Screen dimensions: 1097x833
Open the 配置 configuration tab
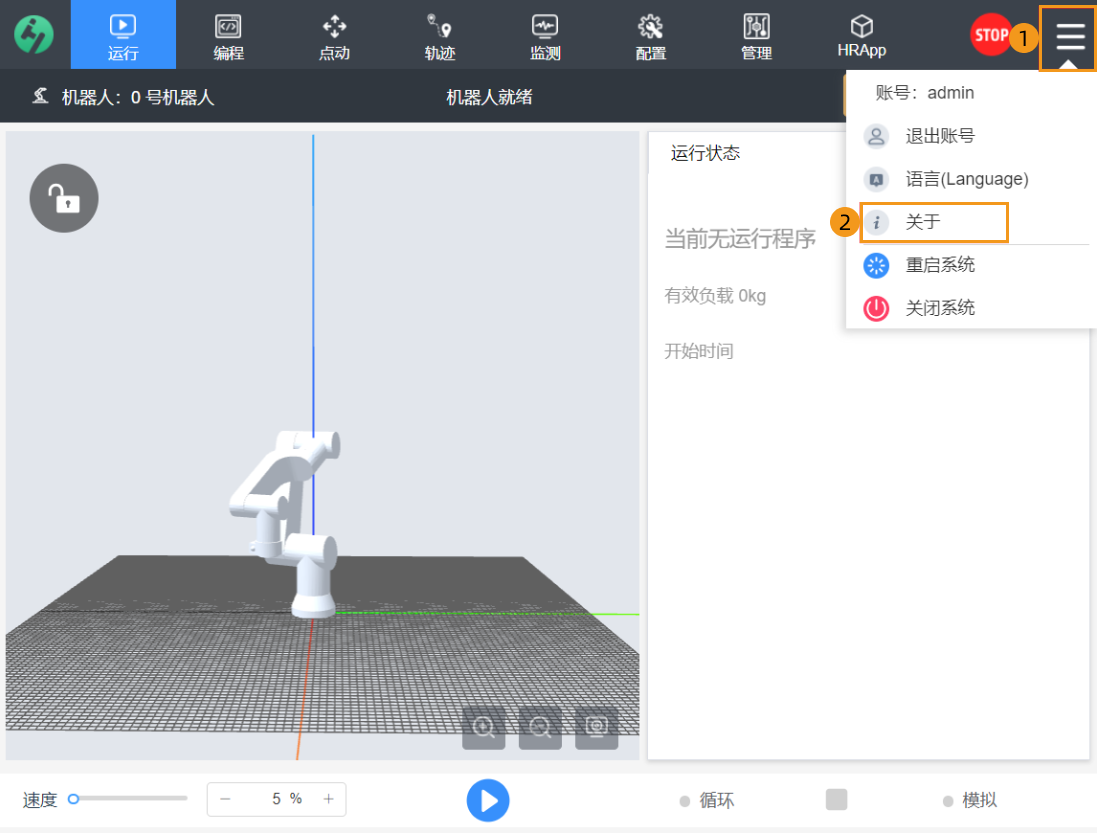pos(651,36)
